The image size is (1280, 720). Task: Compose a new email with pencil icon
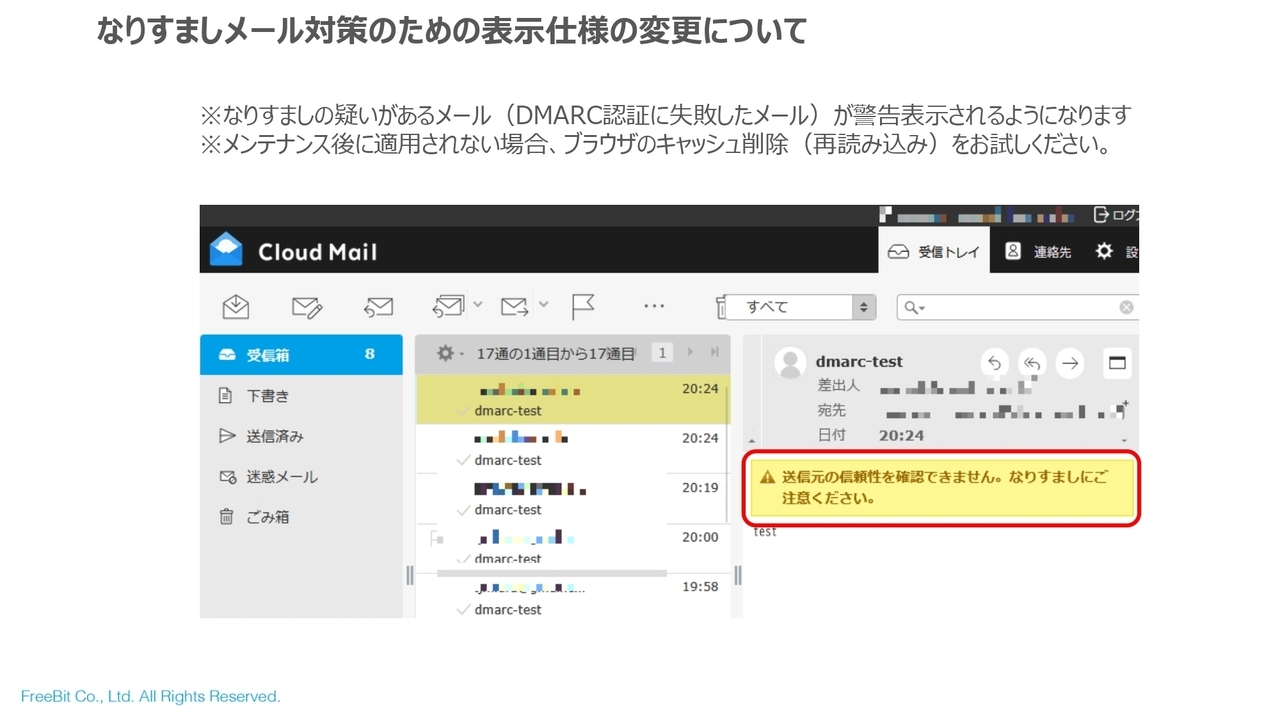[307, 307]
